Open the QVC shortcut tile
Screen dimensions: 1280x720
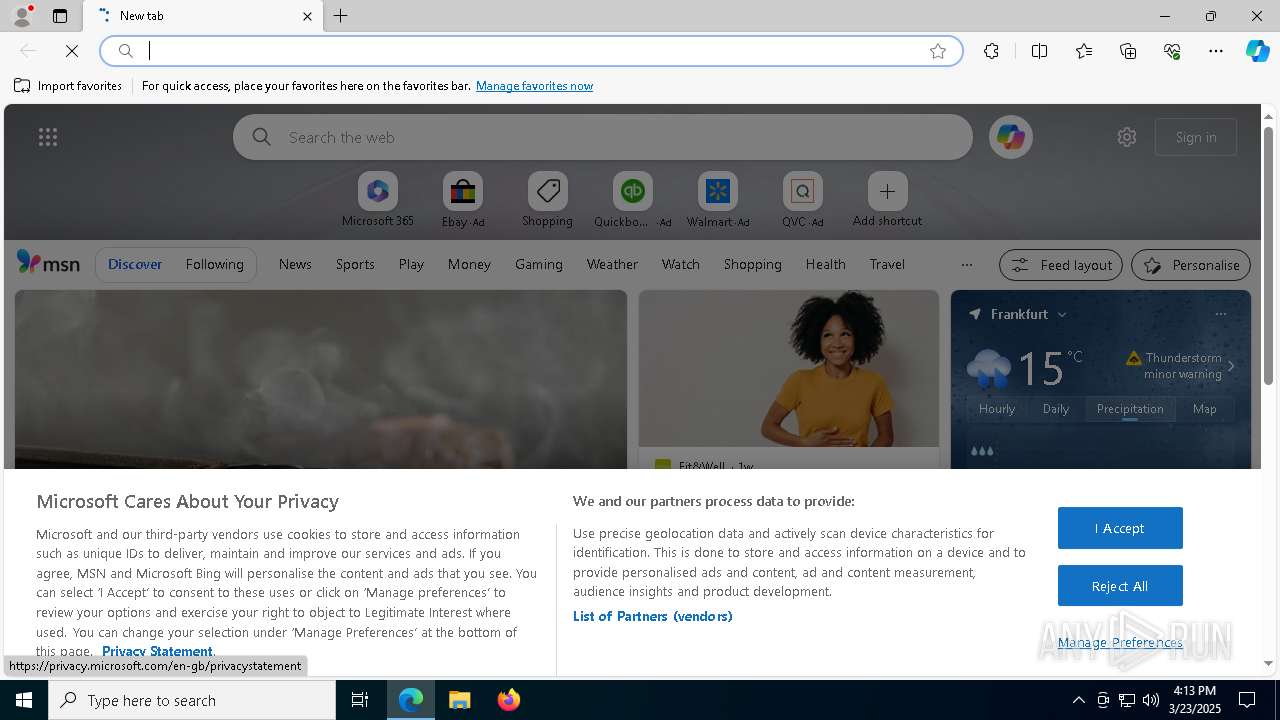click(802, 199)
